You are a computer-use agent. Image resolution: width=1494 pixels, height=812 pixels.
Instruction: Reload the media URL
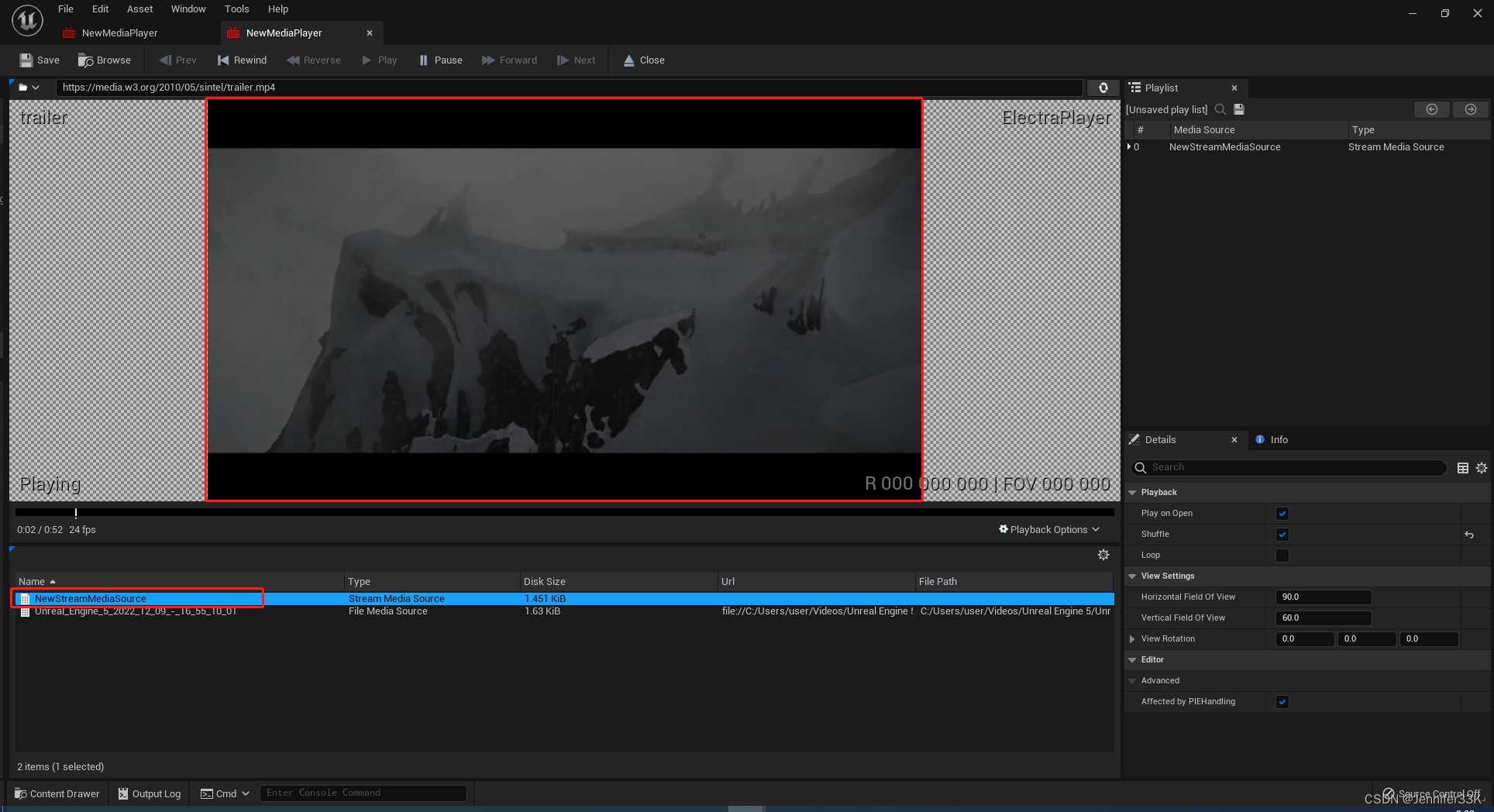(x=1103, y=88)
